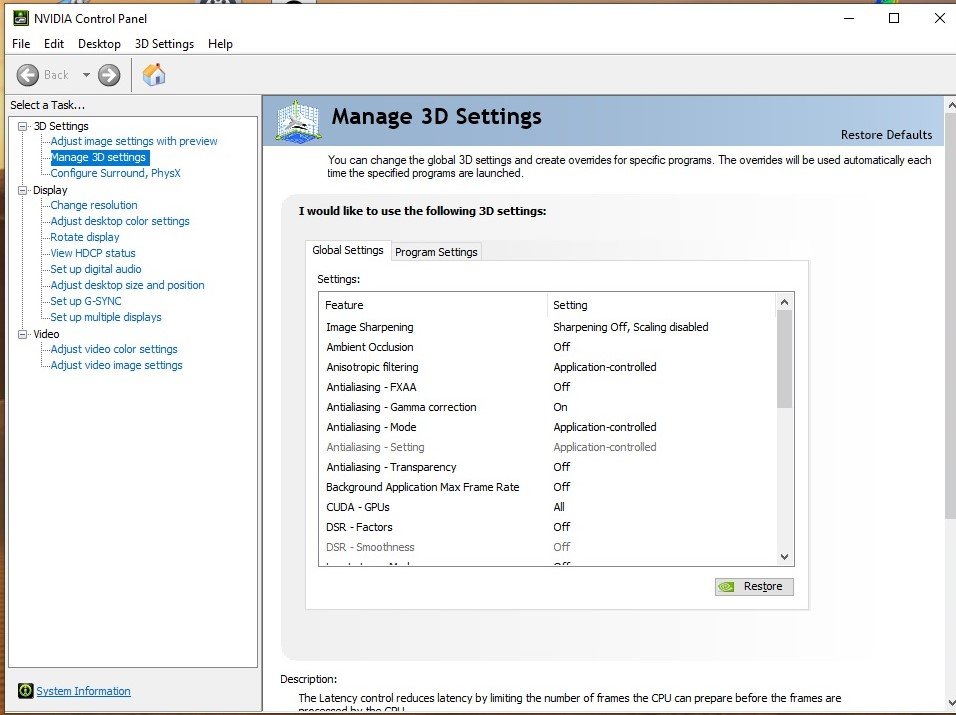Viewport: 956px width, 715px height.
Task: Open Set up G-SYNC
Action: pos(85,301)
